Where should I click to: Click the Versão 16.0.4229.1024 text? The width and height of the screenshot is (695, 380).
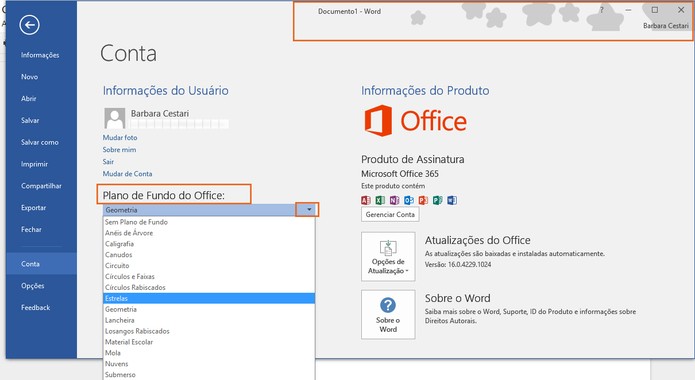(458, 264)
